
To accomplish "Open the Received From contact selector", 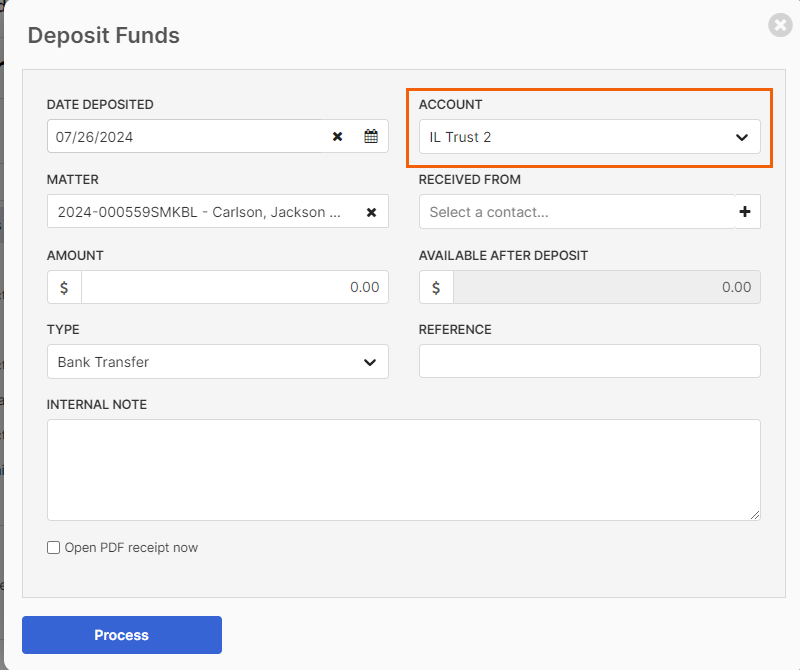I will (x=577, y=211).
